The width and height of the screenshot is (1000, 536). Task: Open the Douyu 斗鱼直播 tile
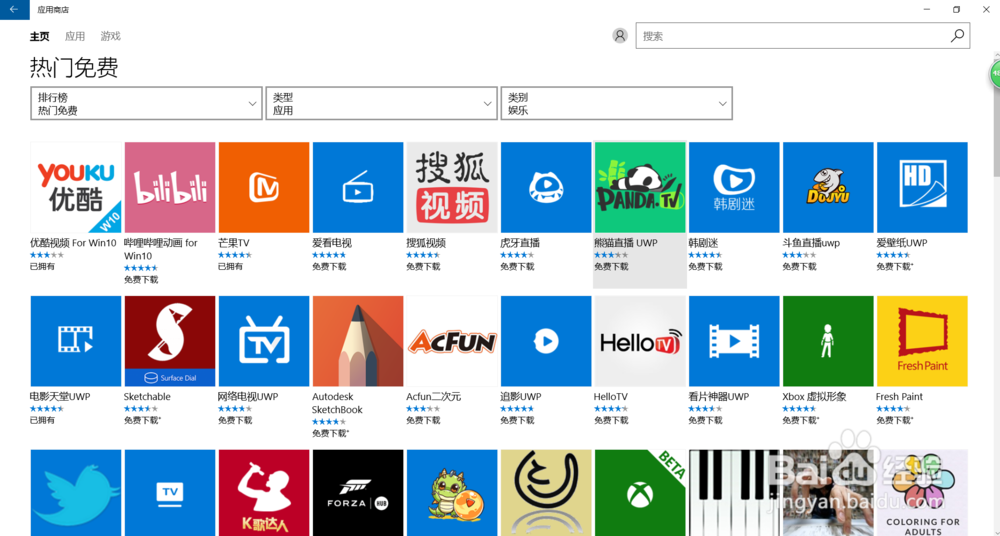(x=828, y=187)
